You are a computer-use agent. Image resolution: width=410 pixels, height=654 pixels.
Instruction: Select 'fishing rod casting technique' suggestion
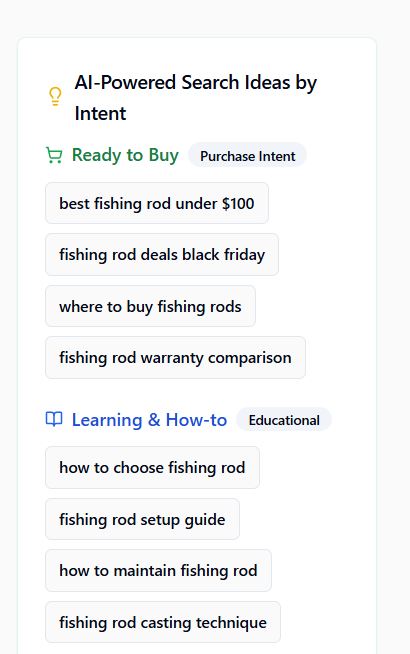(163, 622)
